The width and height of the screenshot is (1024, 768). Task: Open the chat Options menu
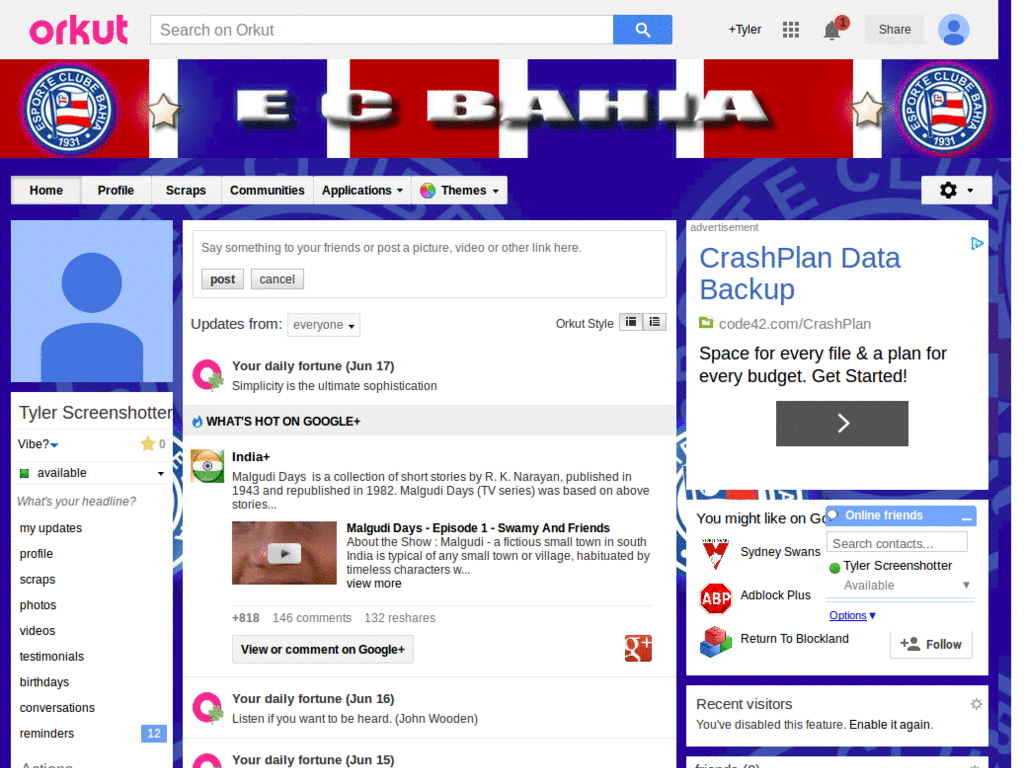[x=852, y=615]
